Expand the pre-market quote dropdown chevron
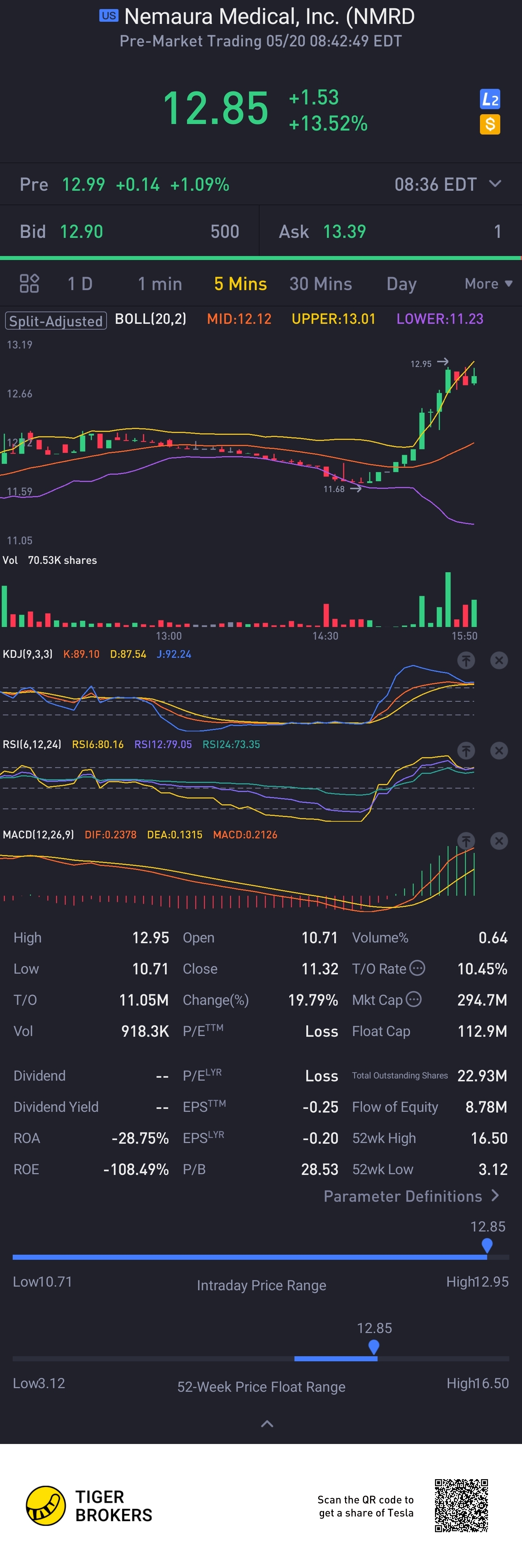Screen dimensions: 522x1568 [x=495, y=183]
